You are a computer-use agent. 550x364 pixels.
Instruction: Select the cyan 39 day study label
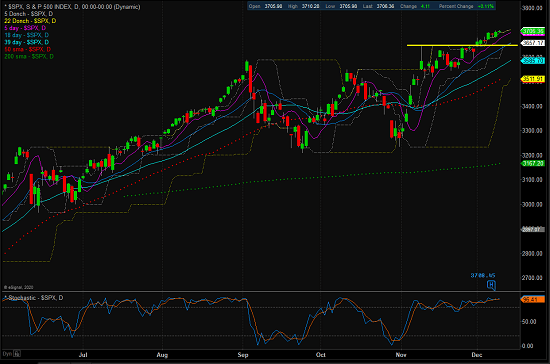(x=27, y=42)
